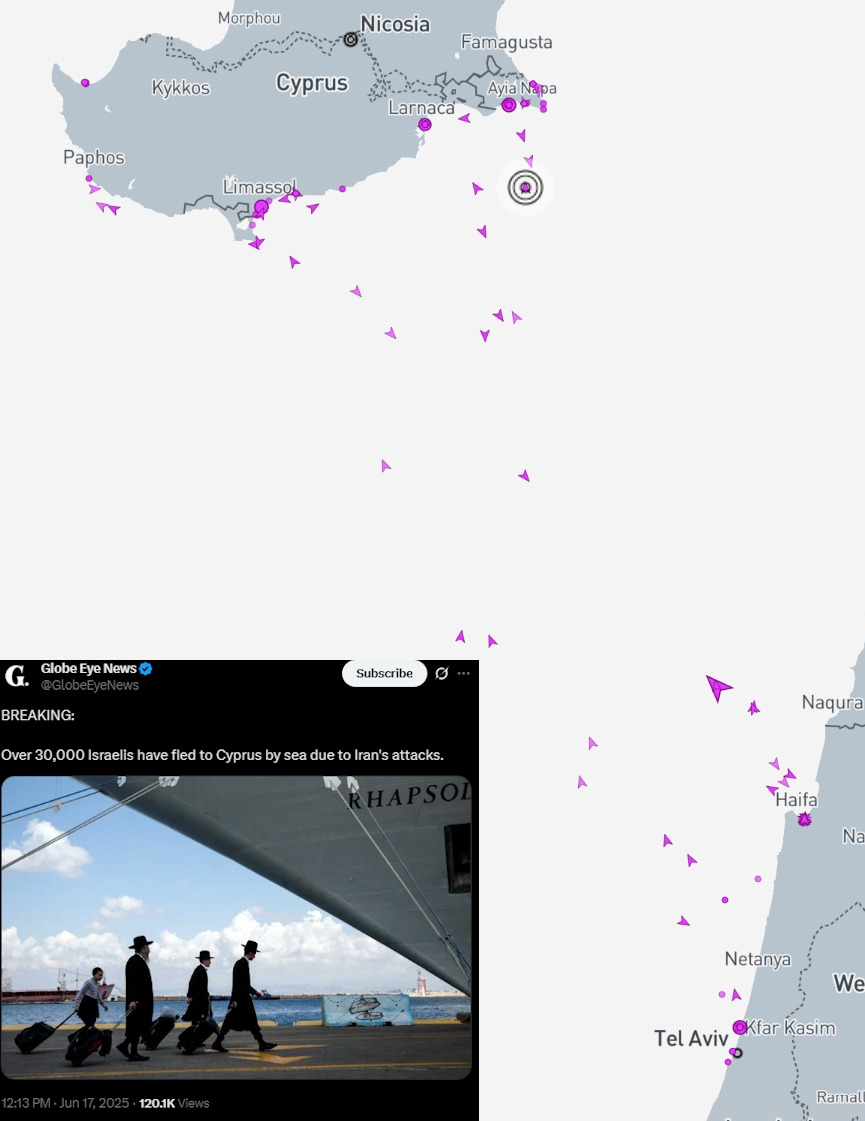Click the Tel Aviv map label
The height and width of the screenshot is (1121, 865).
pos(691,1039)
